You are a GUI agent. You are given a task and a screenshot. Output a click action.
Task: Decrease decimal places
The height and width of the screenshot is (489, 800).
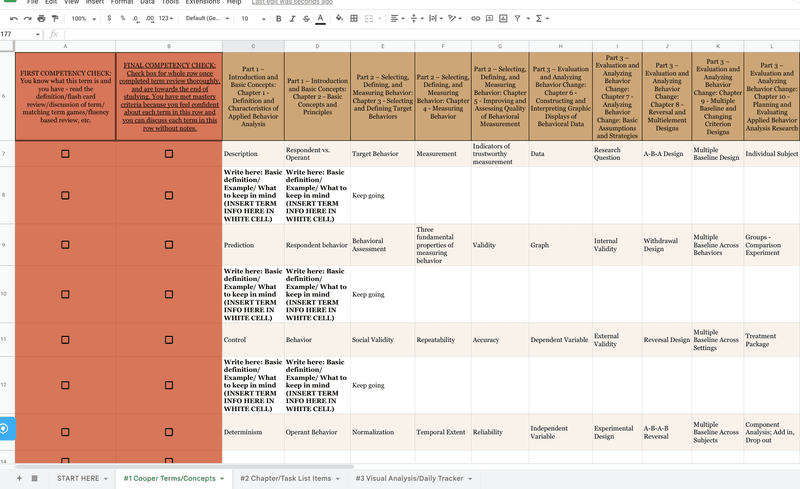(x=135, y=18)
